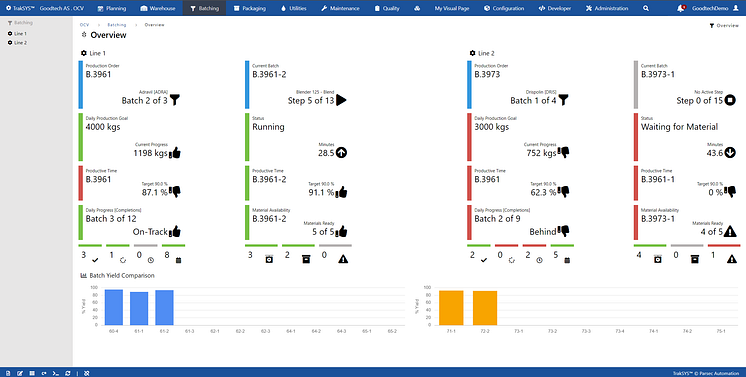746x377 pixels.
Task: Click thumbs-down icon beside 752 kgs
Action: pos(564,152)
